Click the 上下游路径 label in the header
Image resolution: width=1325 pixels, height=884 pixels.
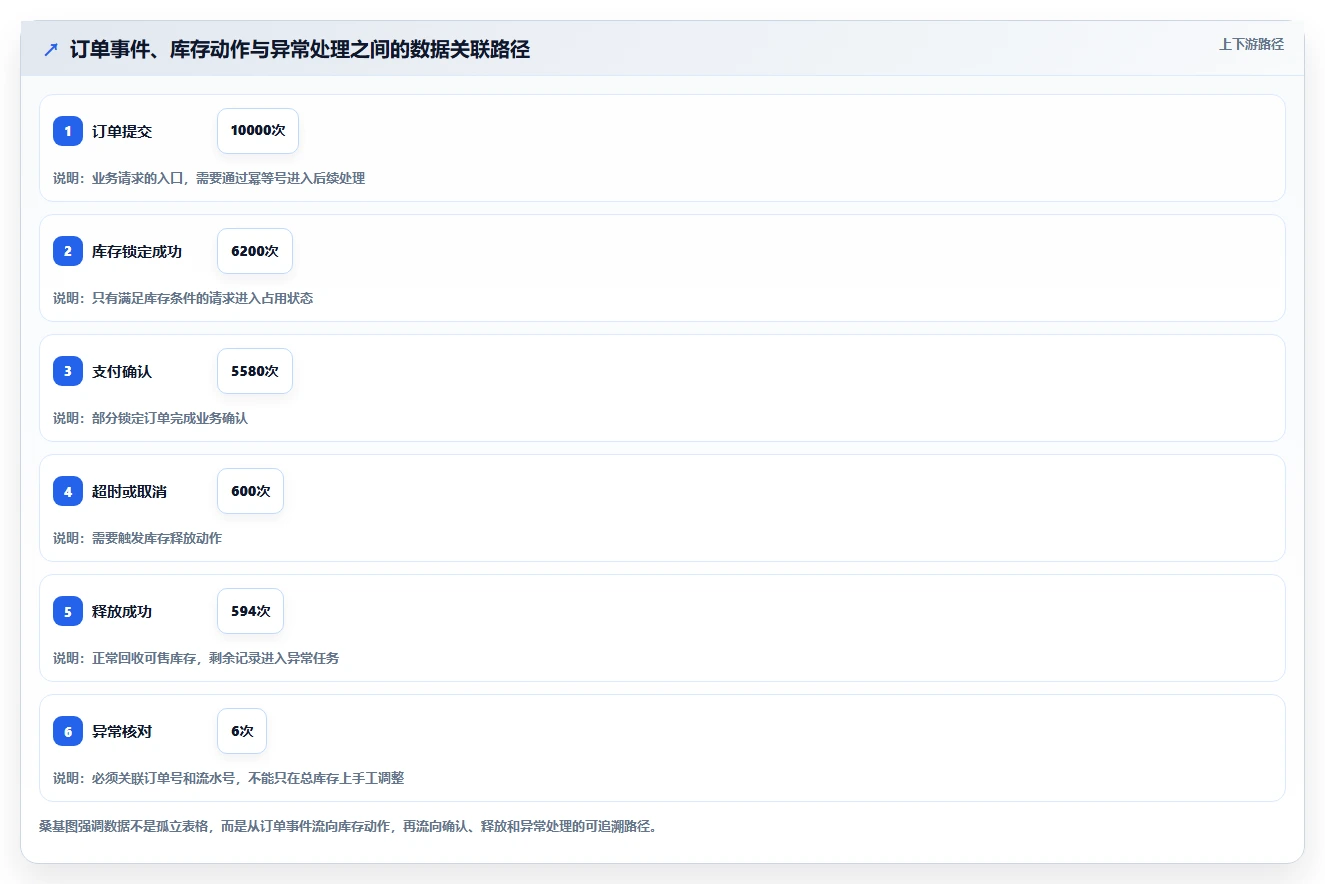click(1251, 44)
